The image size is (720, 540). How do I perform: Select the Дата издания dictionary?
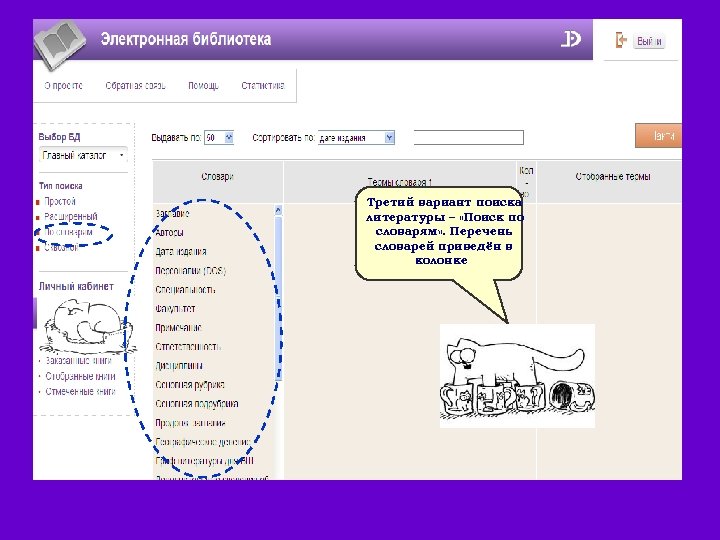click(x=180, y=252)
